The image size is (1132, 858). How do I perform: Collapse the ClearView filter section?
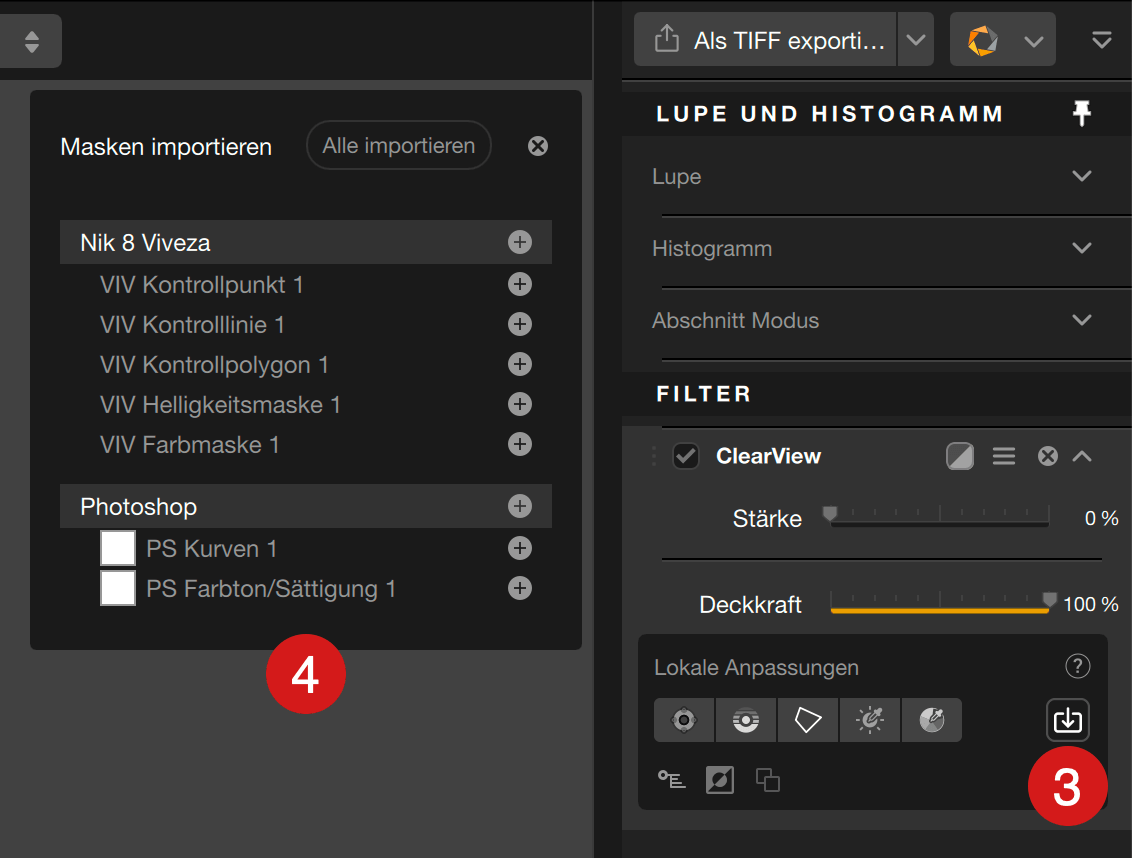point(1082,456)
